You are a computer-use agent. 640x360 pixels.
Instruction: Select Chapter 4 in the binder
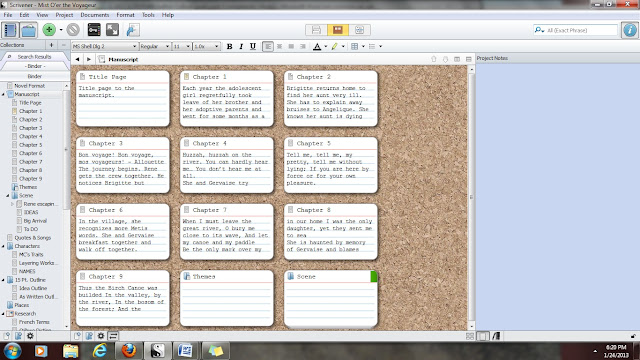tap(30, 136)
